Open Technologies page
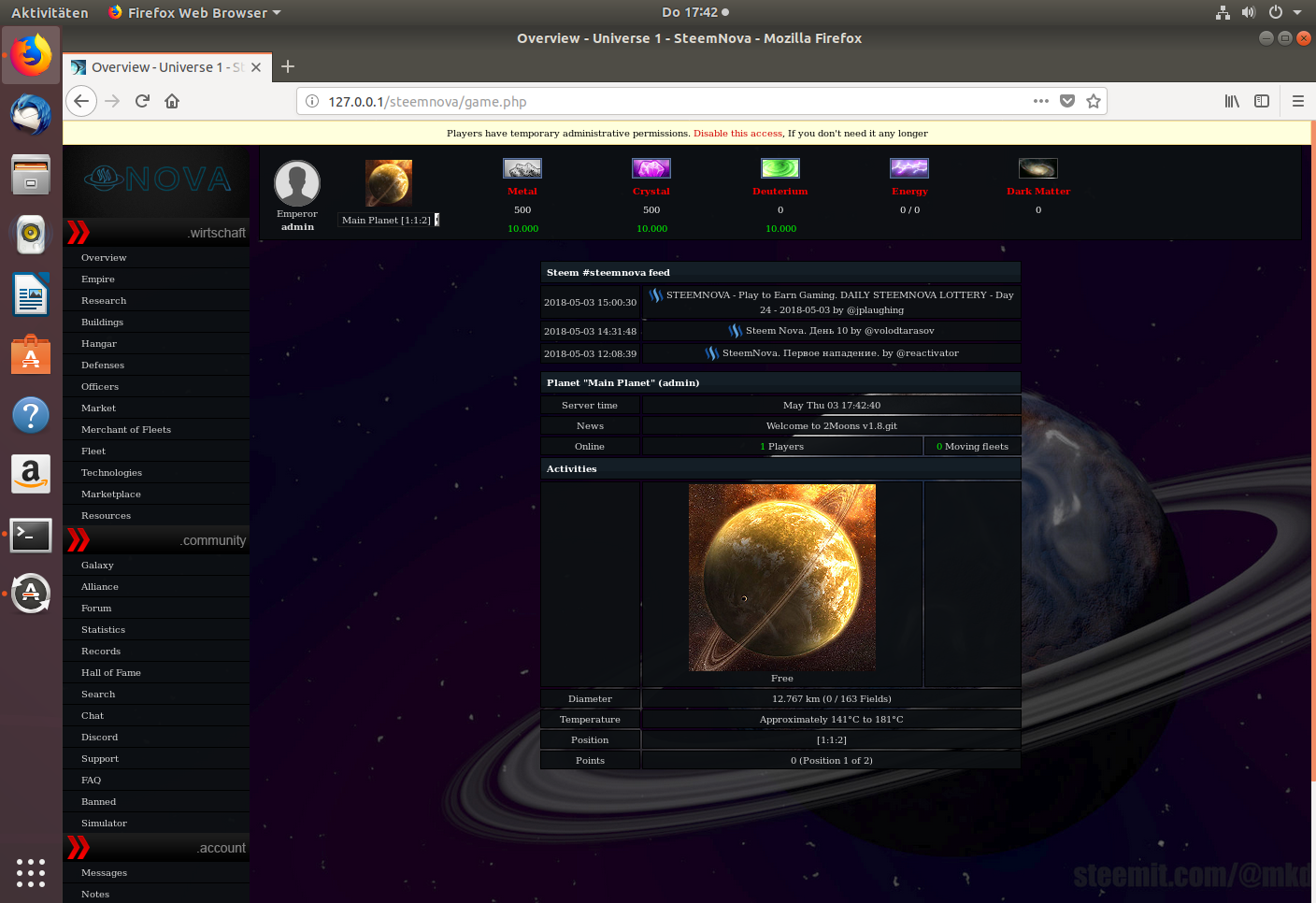This screenshot has height=903, width=1316. tap(111, 472)
